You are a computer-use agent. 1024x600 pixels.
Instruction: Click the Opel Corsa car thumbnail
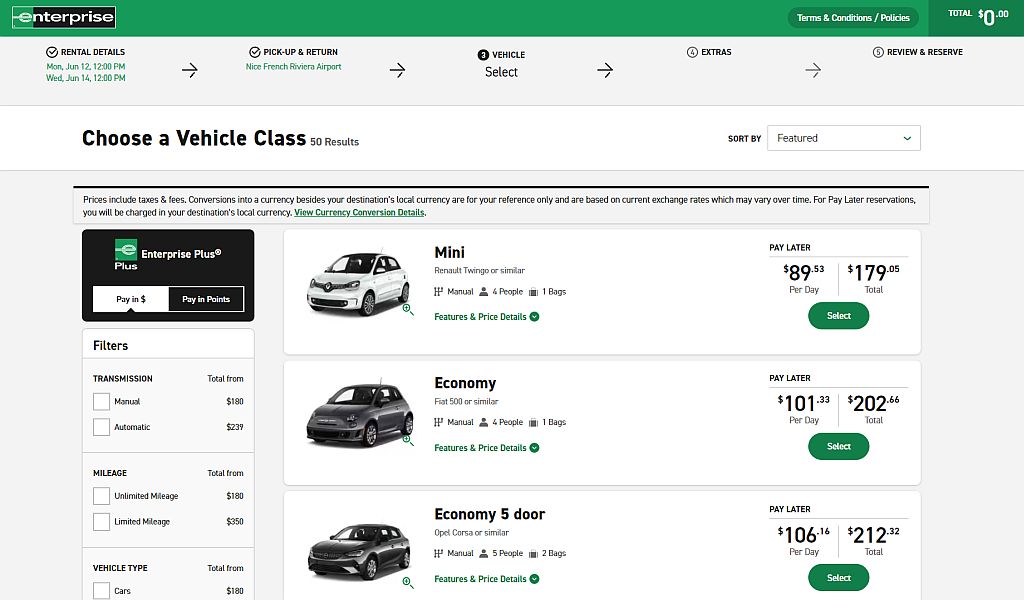(x=360, y=543)
